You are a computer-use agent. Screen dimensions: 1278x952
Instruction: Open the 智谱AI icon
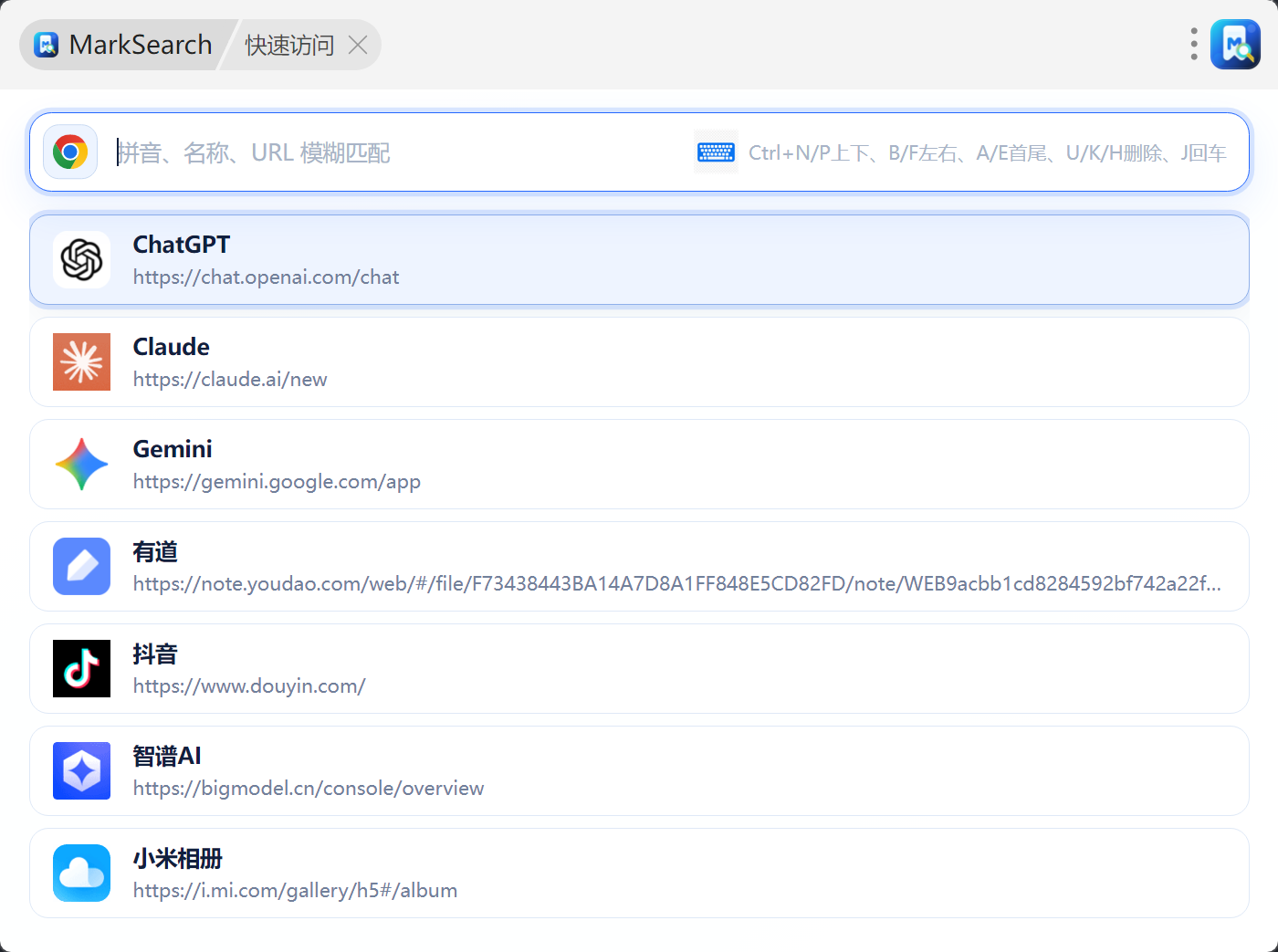click(x=81, y=770)
